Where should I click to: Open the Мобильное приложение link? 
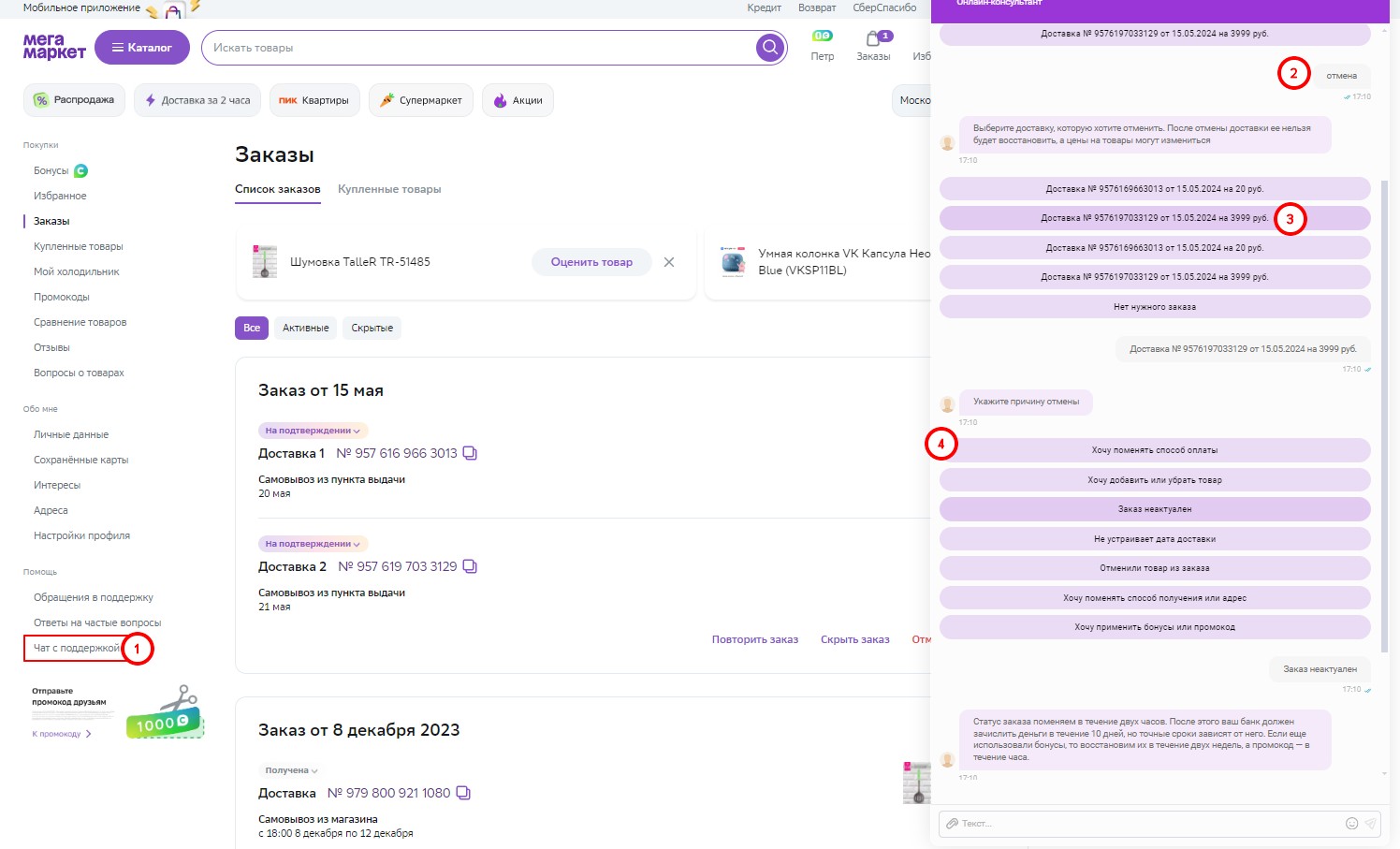(x=81, y=7)
